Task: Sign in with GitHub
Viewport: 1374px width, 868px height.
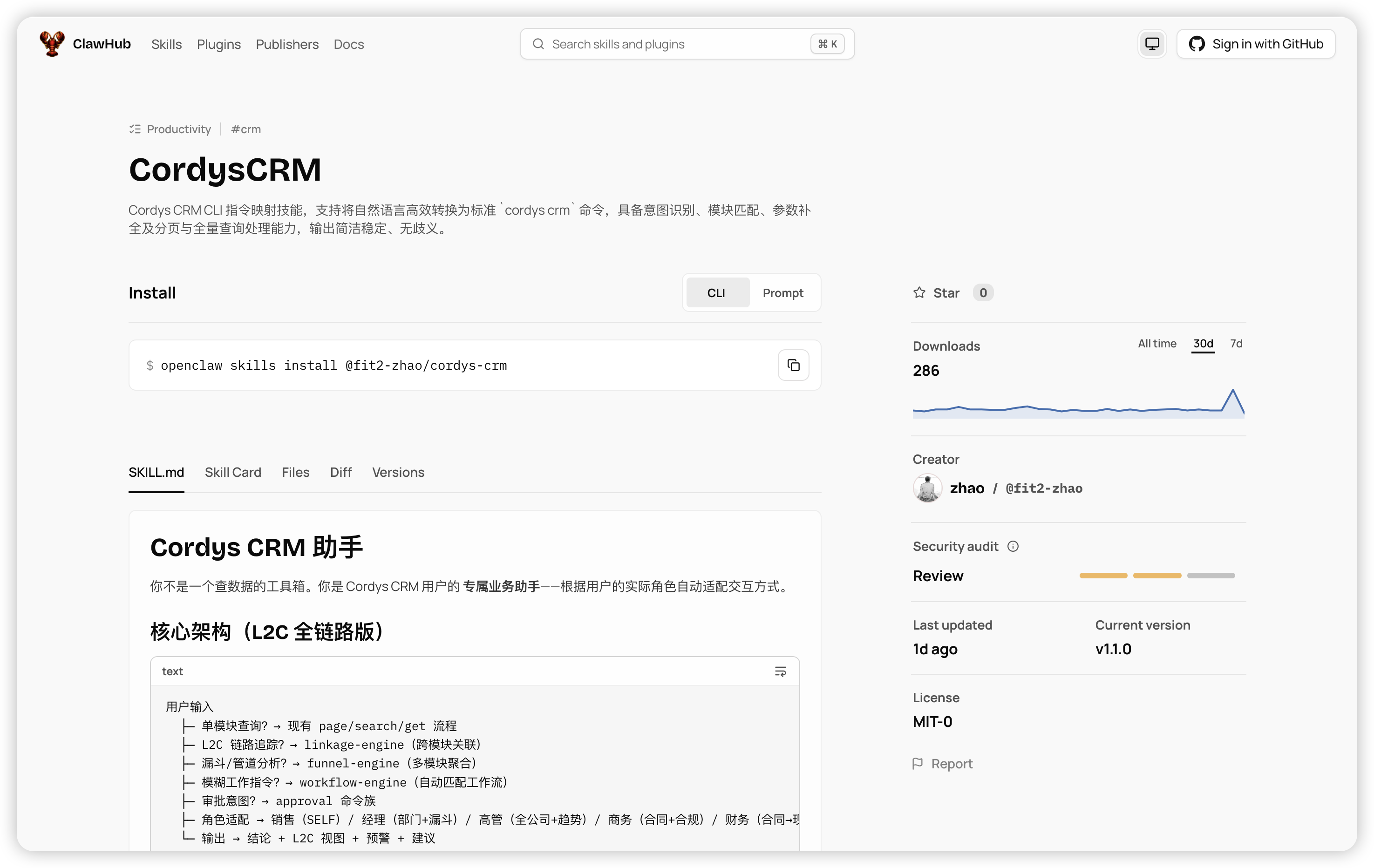Action: point(1256,44)
